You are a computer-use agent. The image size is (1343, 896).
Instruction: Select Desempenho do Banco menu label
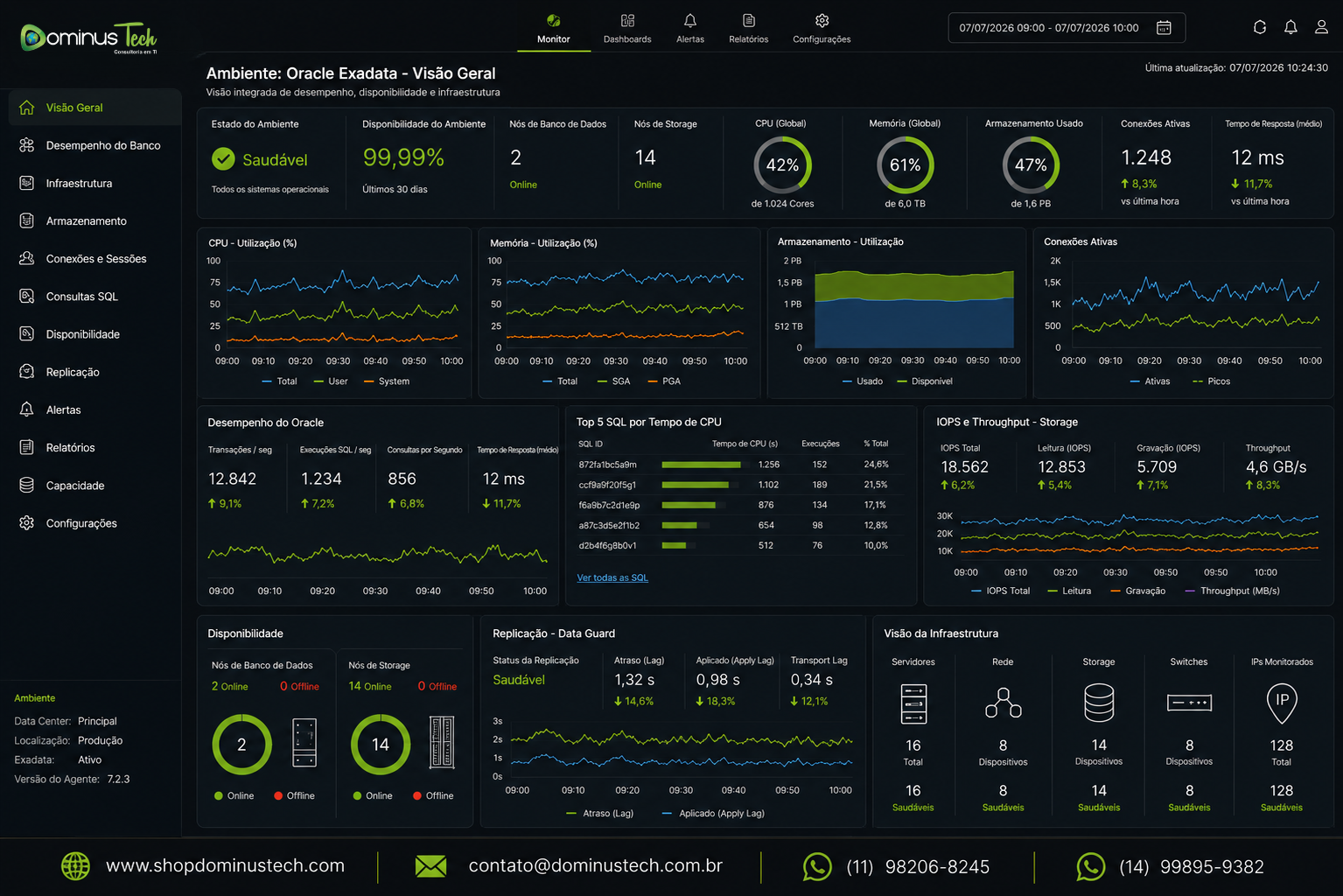tap(103, 145)
